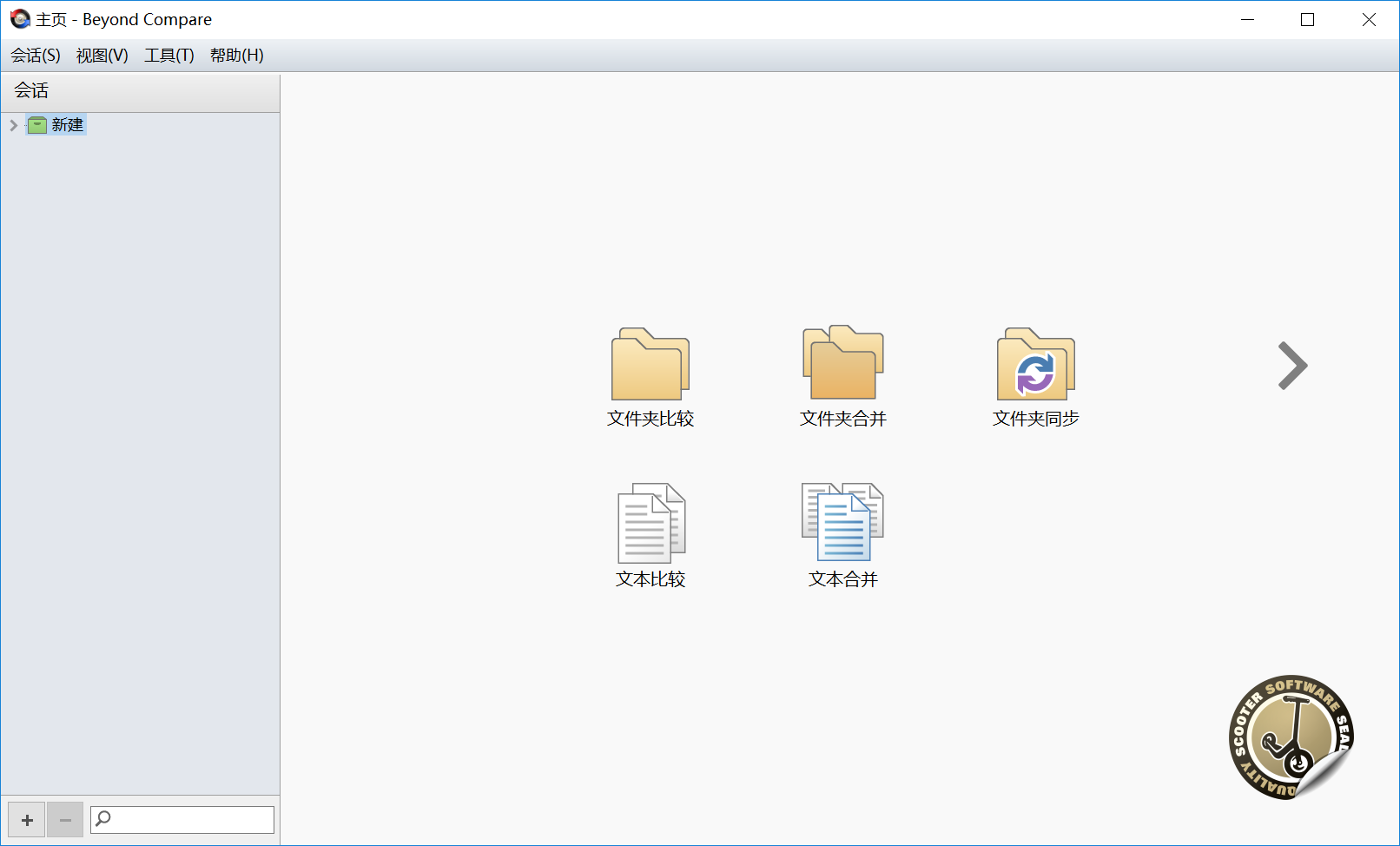The image size is (1400, 846).
Task: Add a new session with plus button
Action: (27, 819)
